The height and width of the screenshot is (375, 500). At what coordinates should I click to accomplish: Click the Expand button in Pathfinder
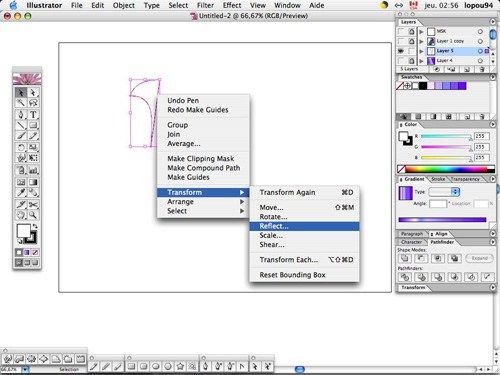[479, 258]
